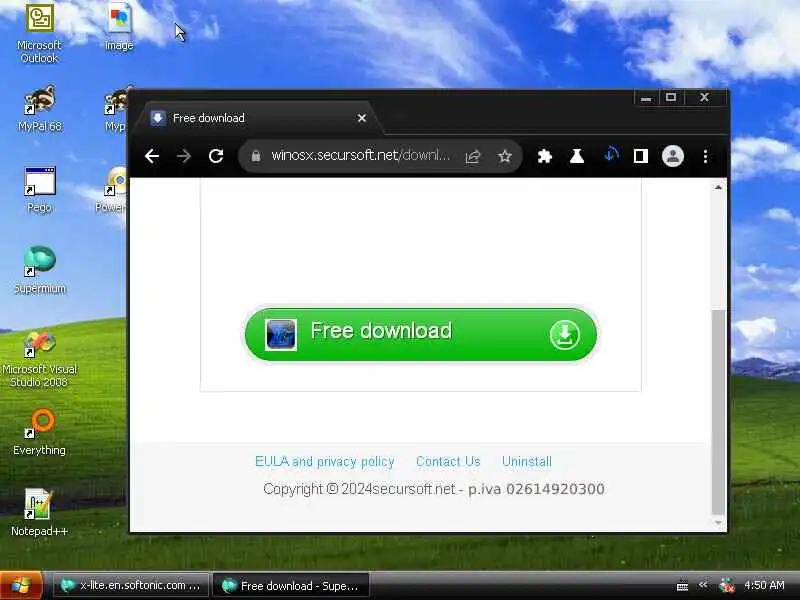Click the green Free download button

click(x=421, y=334)
